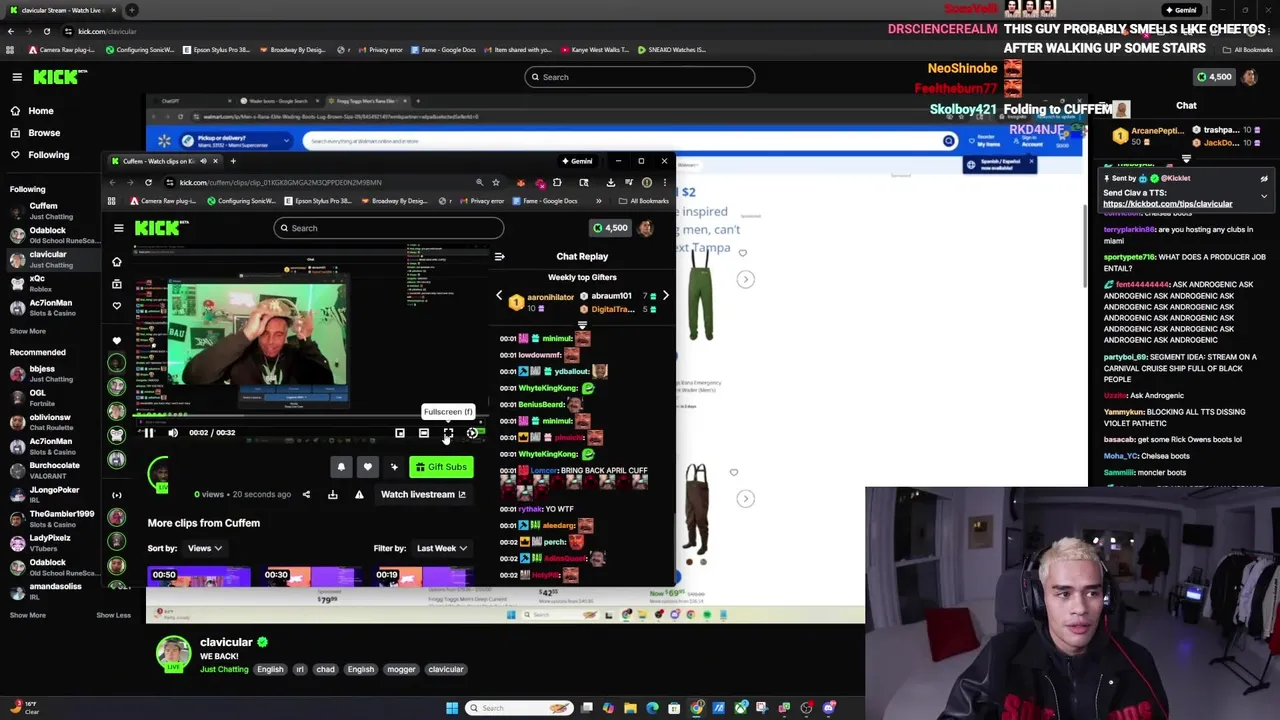Screen dimensions: 1280x720
Task: Open Microsoft Store from taskbar
Action: click(x=674, y=708)
